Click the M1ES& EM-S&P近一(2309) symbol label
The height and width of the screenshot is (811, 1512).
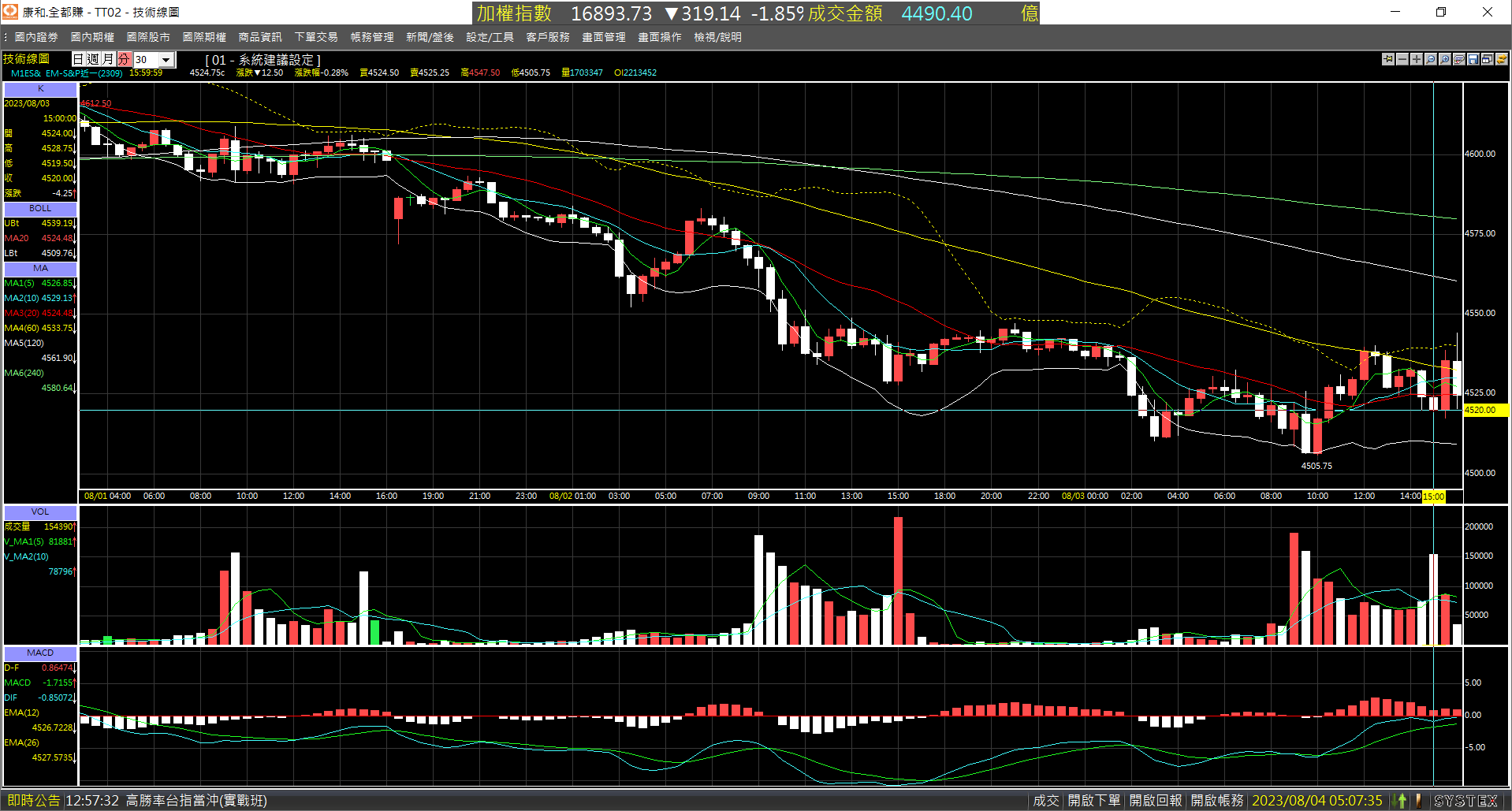(x=66, y=73)
